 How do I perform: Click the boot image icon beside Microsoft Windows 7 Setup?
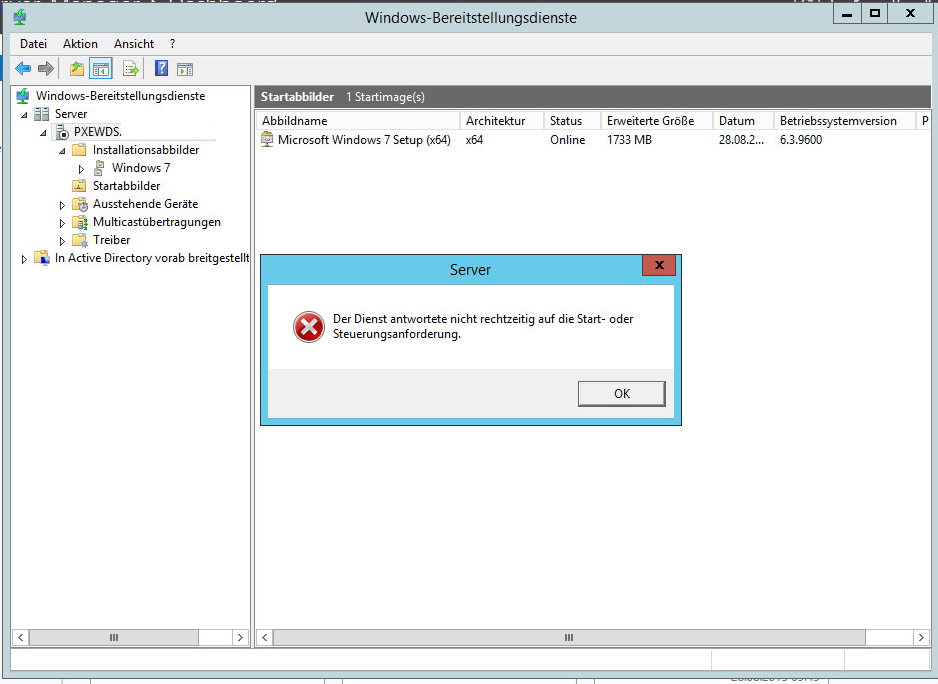267,139
